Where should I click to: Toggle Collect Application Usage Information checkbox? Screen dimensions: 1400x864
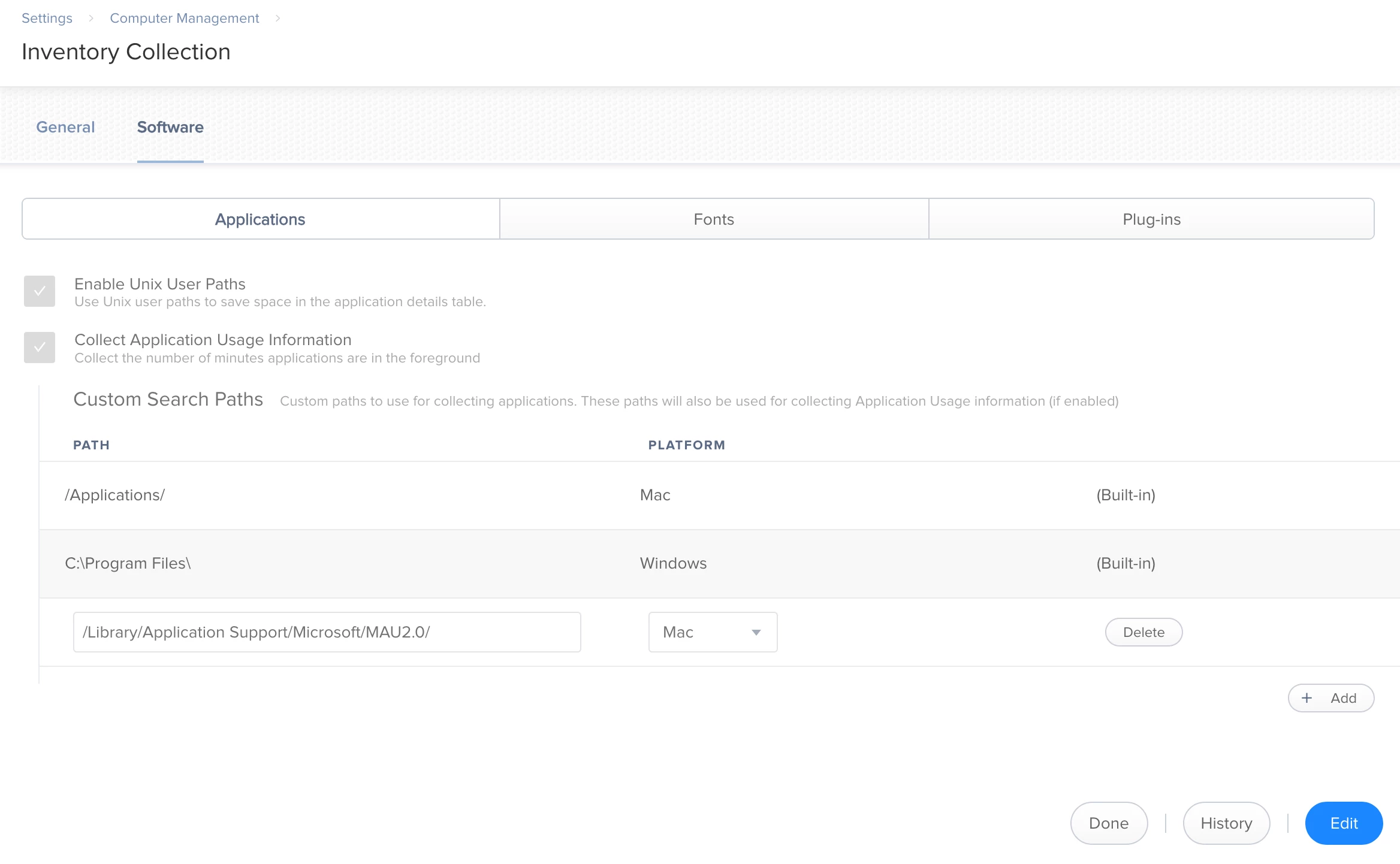click(40, 348)
